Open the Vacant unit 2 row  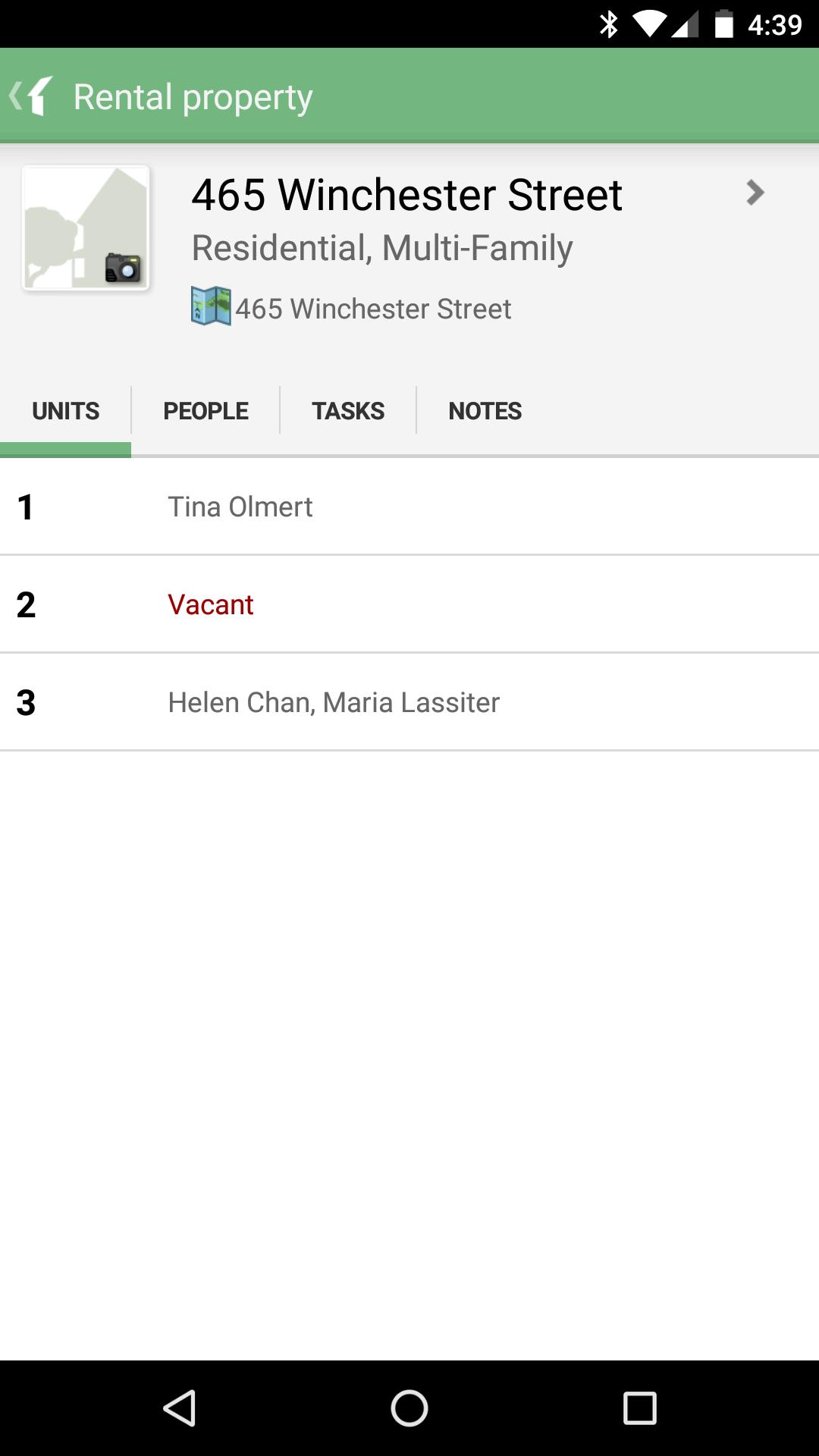409,604
